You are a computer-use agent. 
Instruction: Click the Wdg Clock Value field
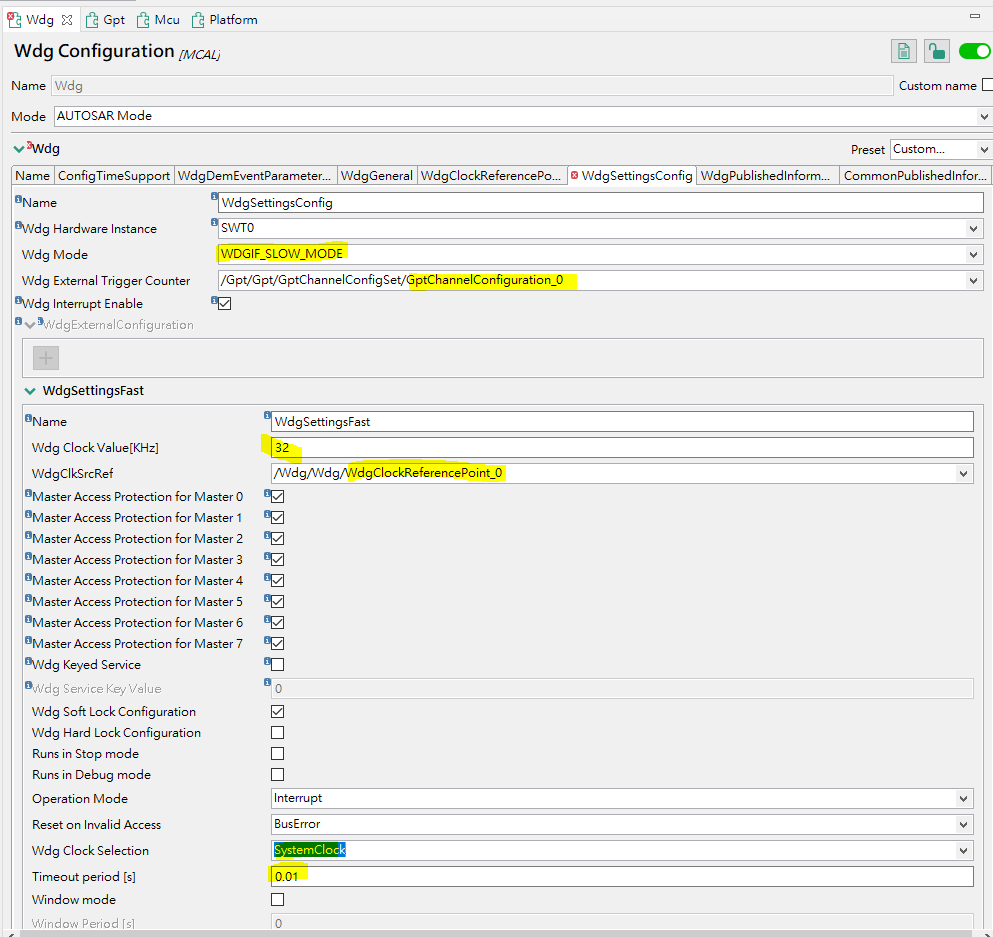coord(622,448)
